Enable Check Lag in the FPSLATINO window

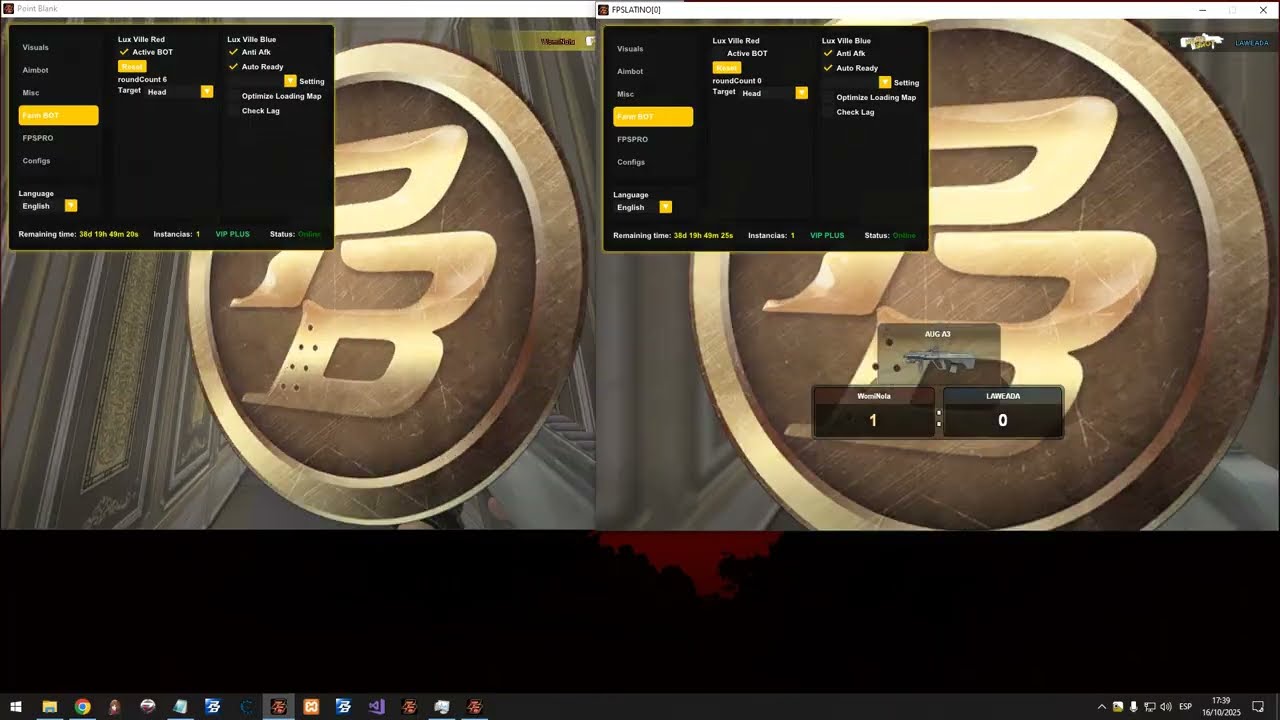pyautogui.click(x=828, y=112)
